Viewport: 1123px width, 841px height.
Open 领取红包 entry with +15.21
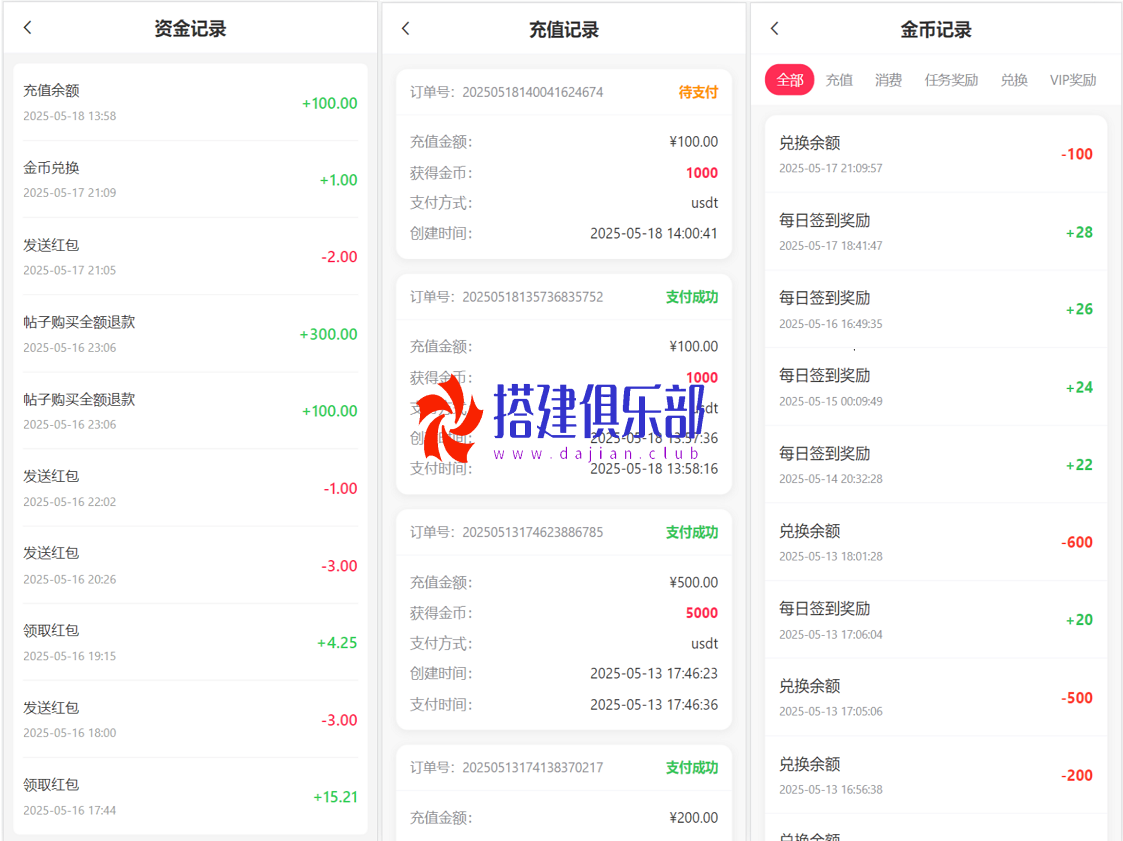coord(191,797)
